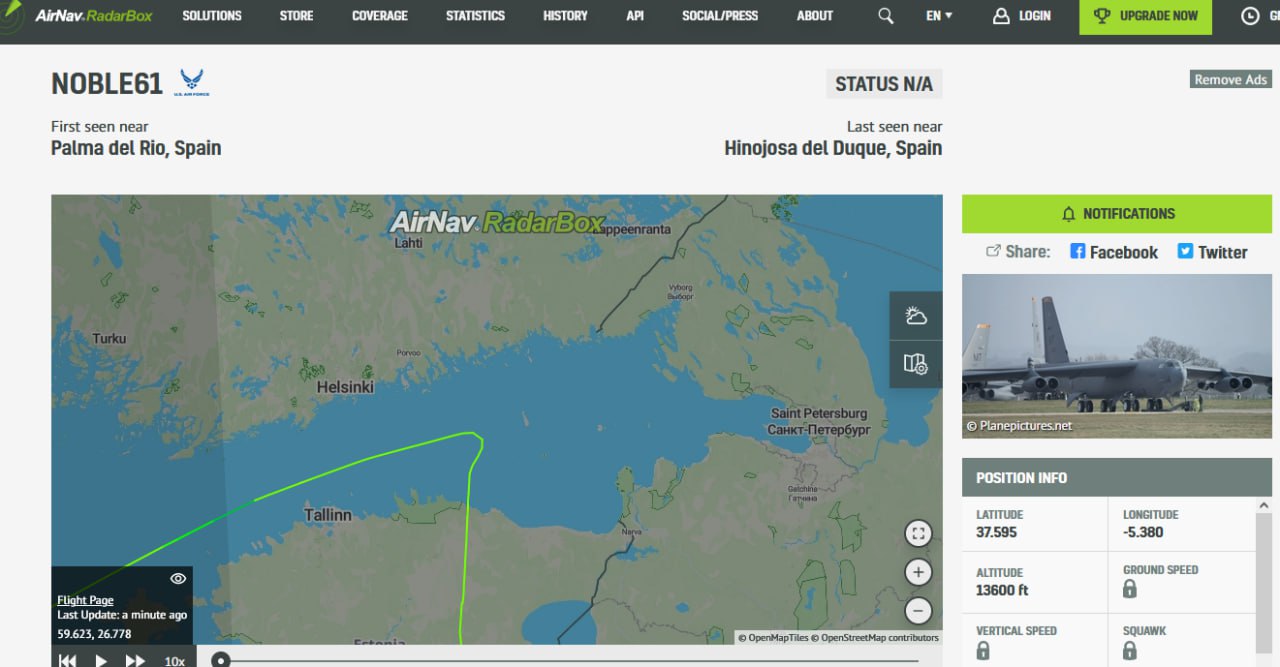Change the 10x playback speed
This screenshot has height=667, width=1280.
click(174, 660)
